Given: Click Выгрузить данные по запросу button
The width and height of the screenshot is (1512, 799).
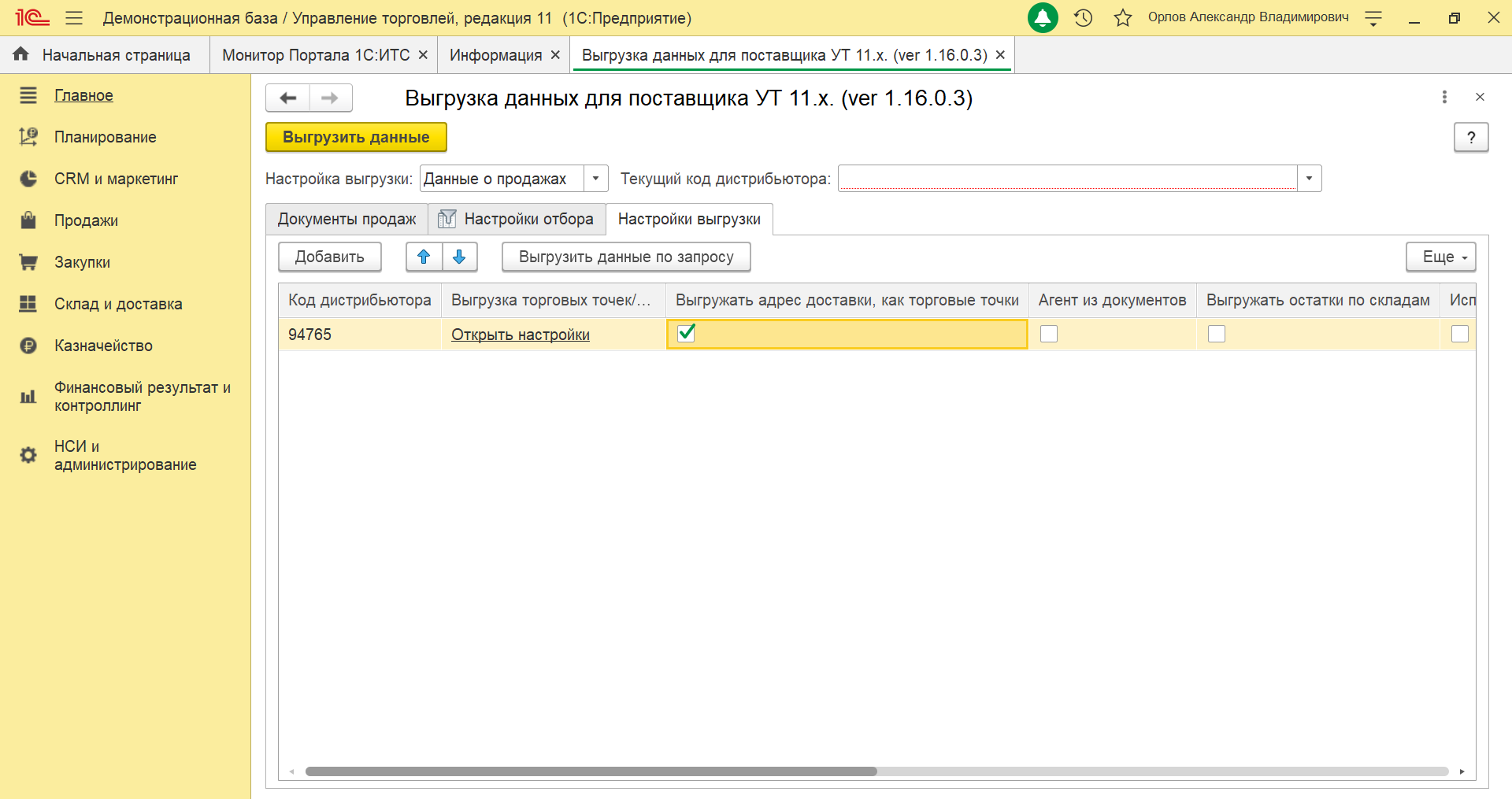Looking at the screenshot, I should click(x=626, y=257).
